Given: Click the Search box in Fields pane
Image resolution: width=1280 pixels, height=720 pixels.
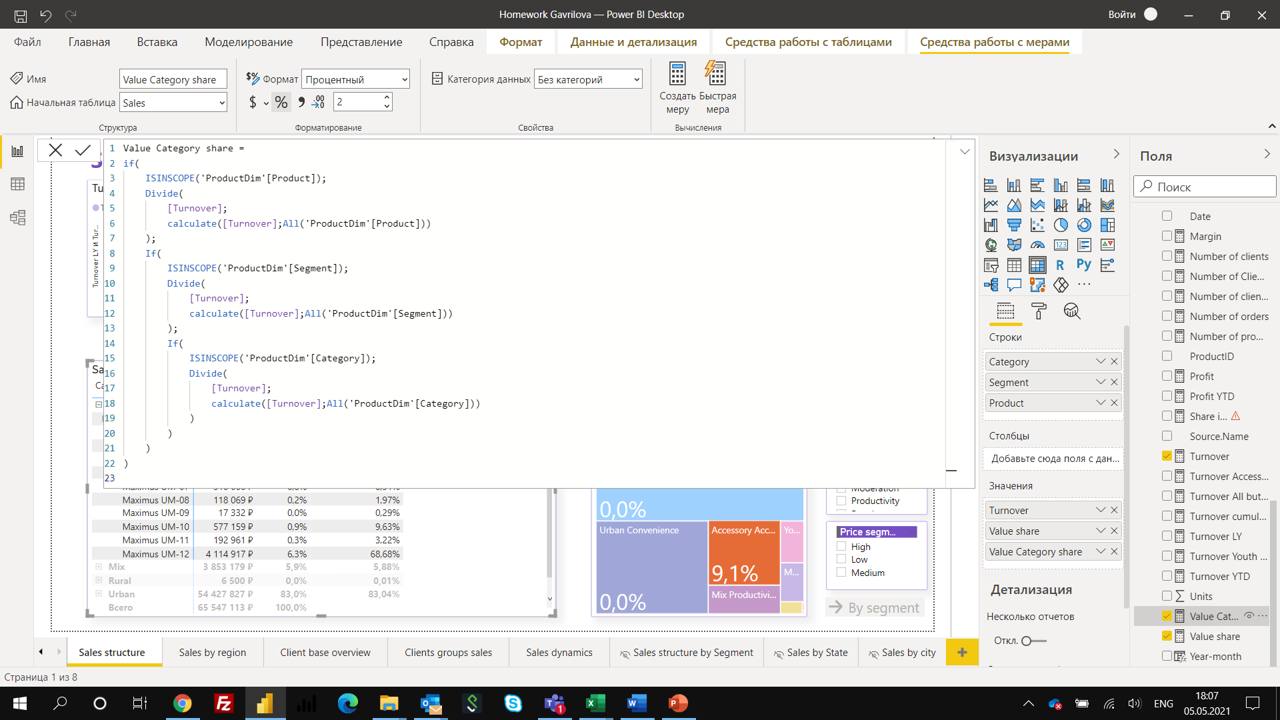Looking at the screenshot, I should point(1205,186).
